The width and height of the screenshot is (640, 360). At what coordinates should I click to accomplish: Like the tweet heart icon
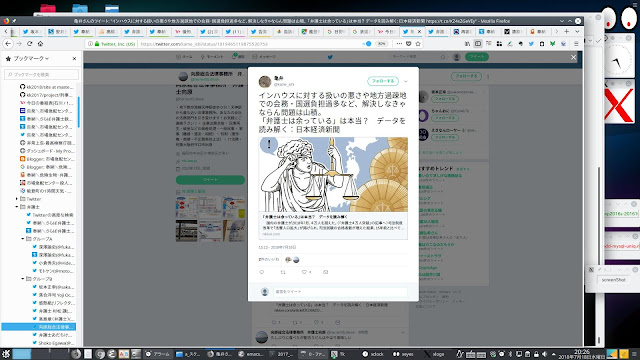(304, 272)
